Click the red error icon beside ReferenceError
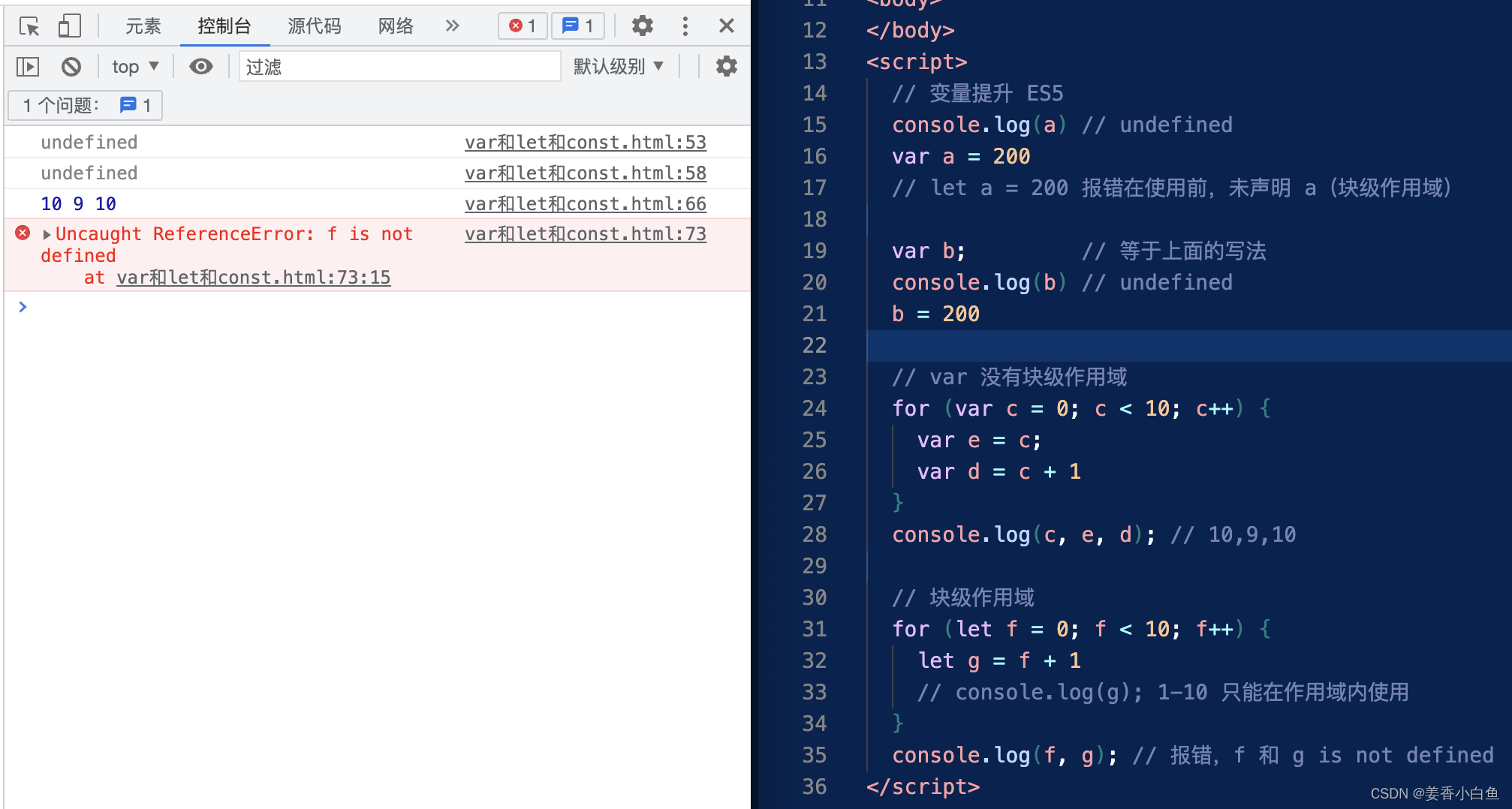1512x809 pixels. [x=23, y=233]
